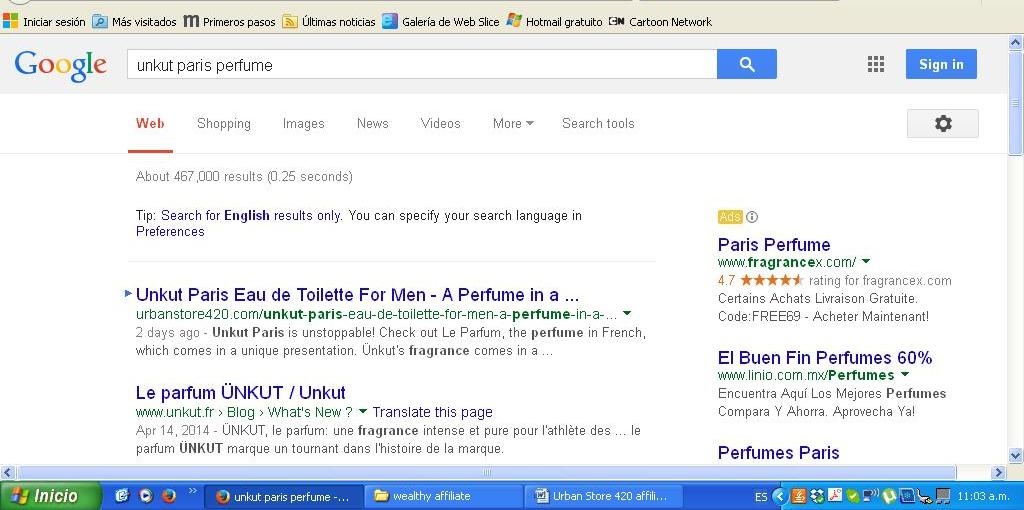
Task: Open dropdown arrow next to fragrancex.com ad
Action: [866, 262]
